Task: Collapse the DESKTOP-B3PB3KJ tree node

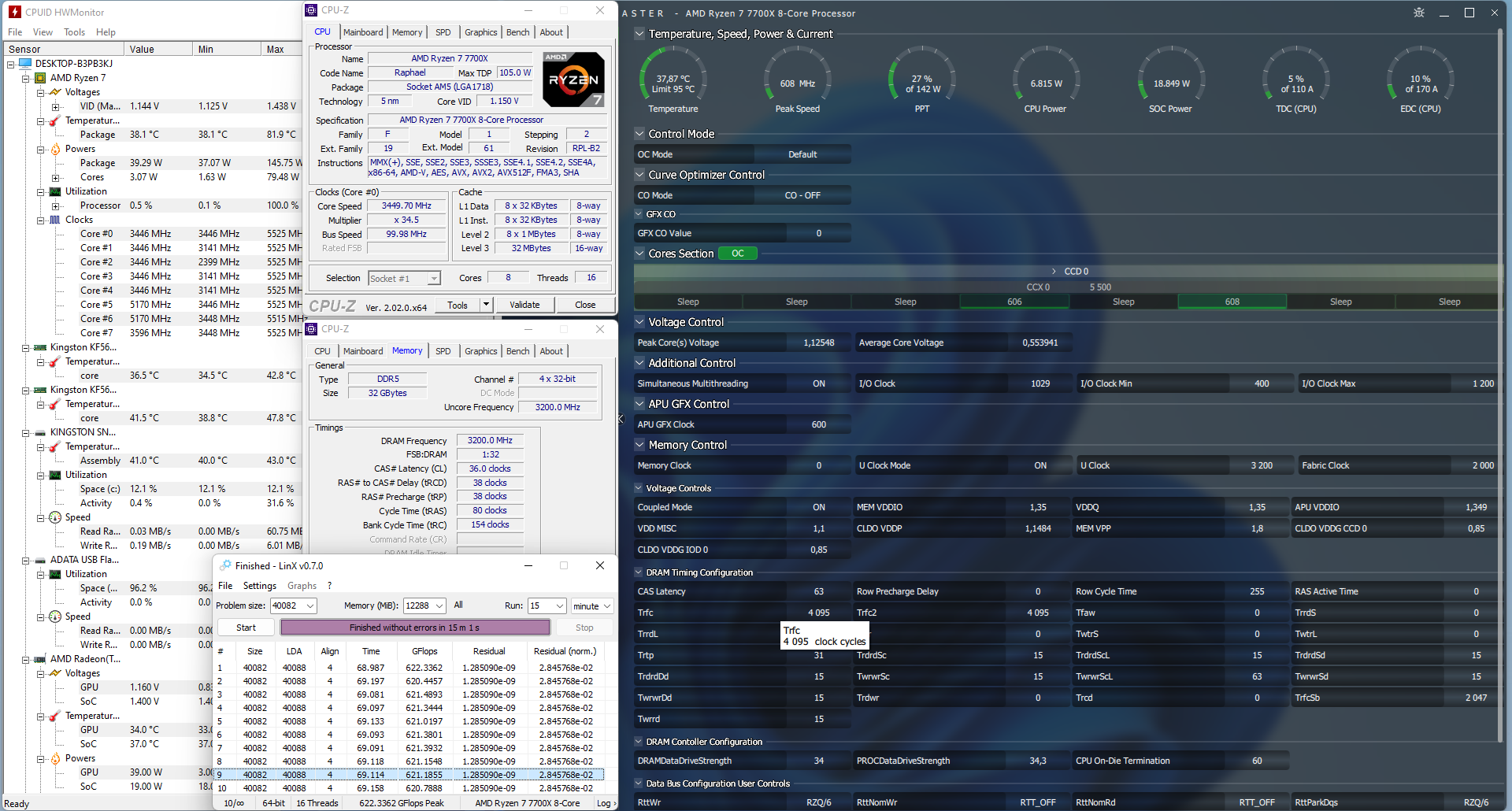Action: point(11,64)
